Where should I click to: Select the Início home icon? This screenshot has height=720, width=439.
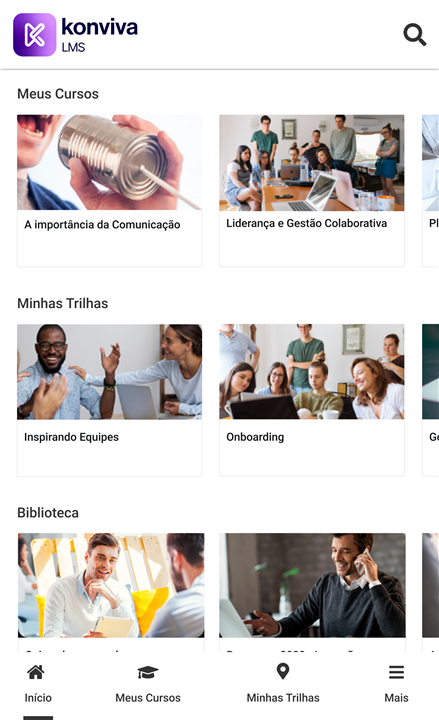point(36,672)
